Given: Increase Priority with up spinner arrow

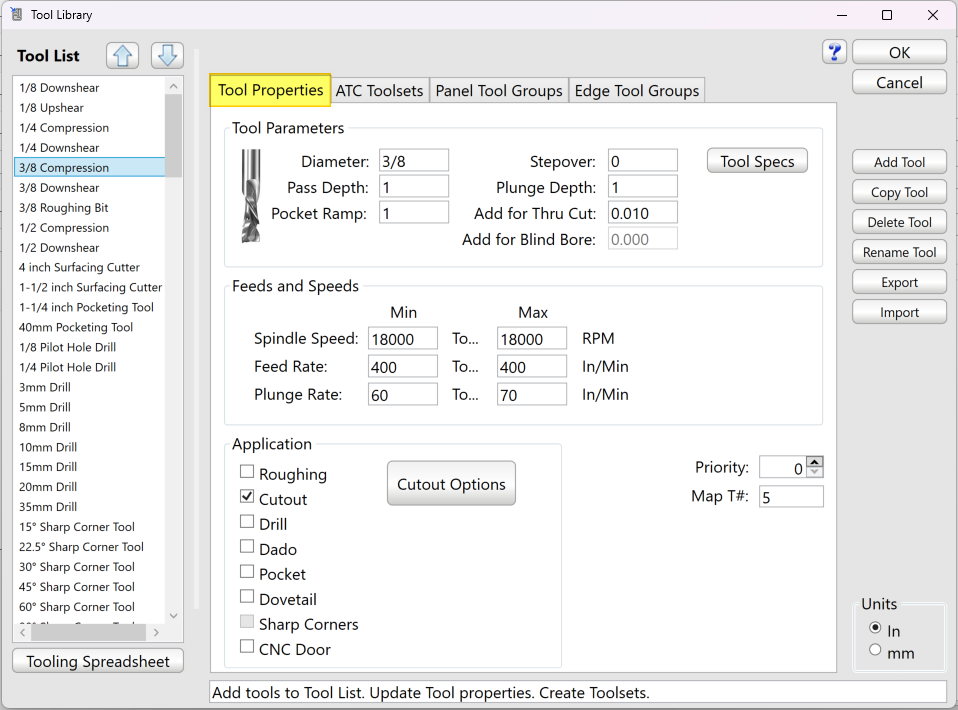Looking at the screenshot, I should (x=814, y=462).
